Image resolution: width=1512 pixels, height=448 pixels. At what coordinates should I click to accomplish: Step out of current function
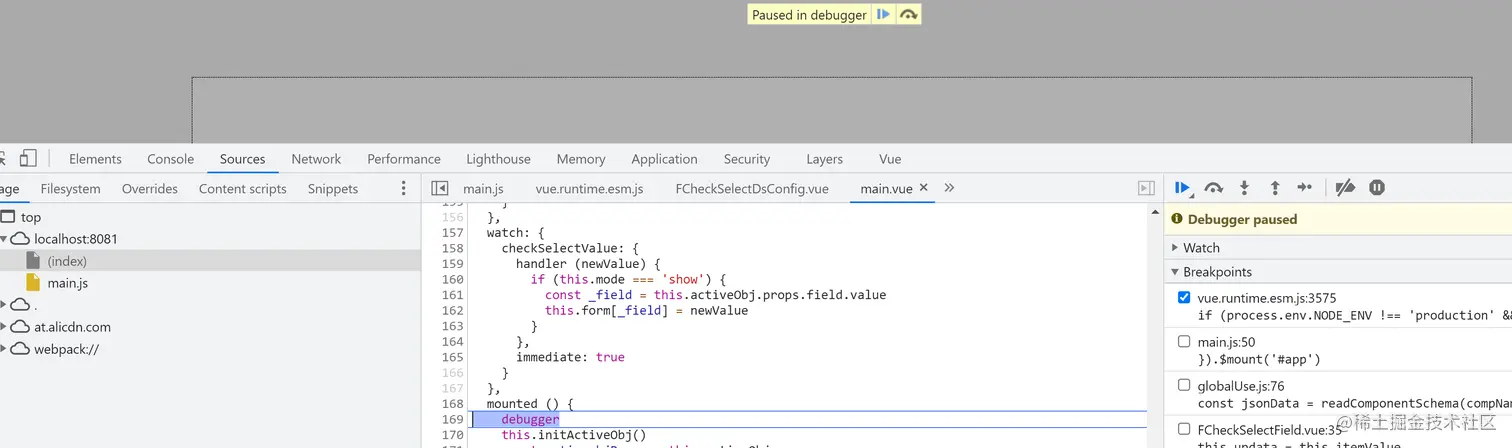(x=1275, y=188)
